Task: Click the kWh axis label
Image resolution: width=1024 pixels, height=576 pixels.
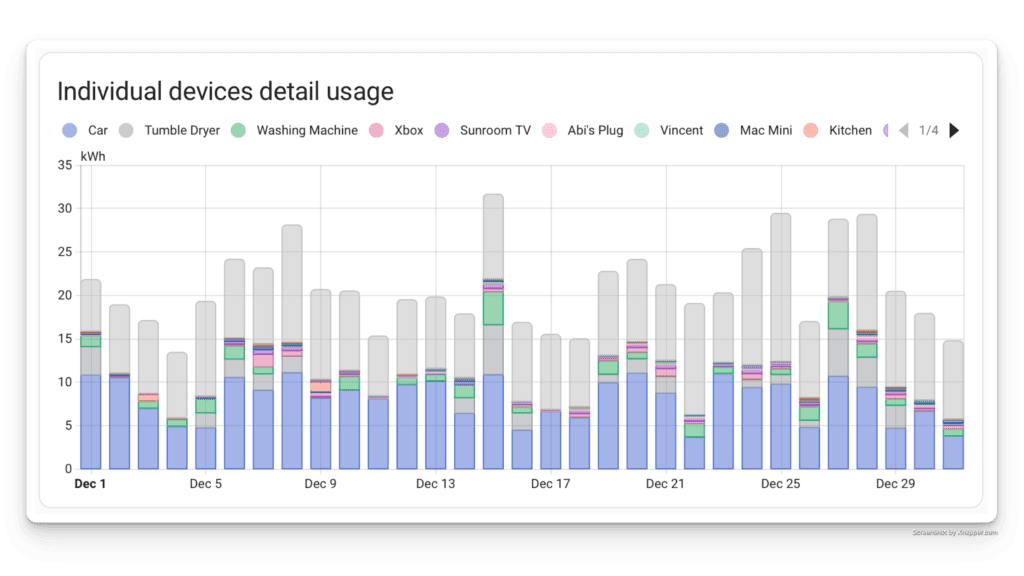Action: pos(92,156)
